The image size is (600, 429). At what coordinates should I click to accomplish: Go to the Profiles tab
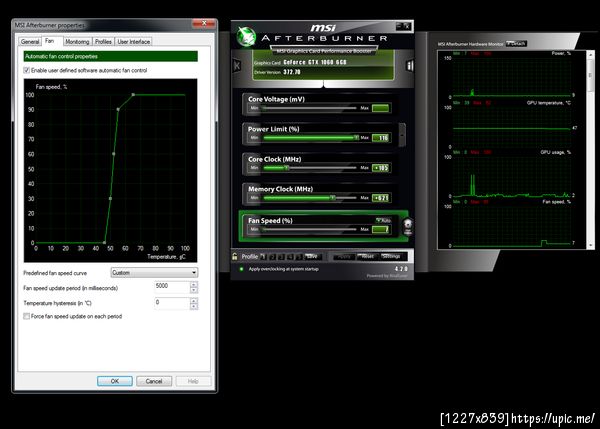[103, 42]
